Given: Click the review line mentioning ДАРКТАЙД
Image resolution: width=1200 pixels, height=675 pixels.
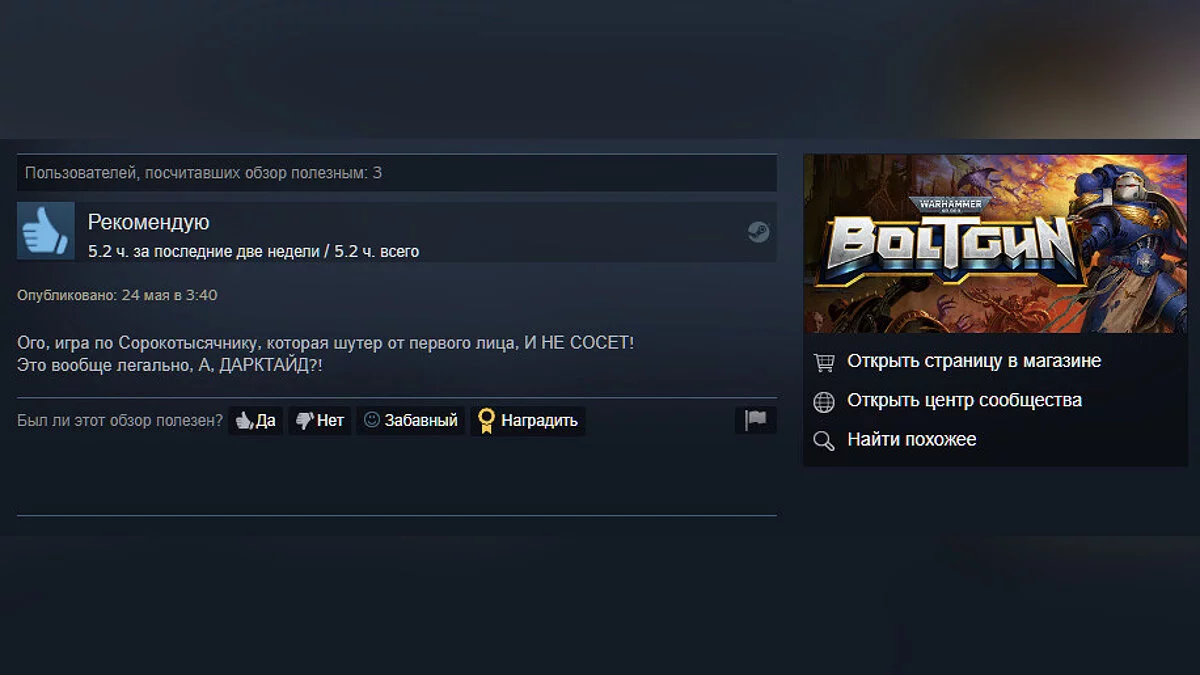Looking at the screenshot, I should pos(170,366).
